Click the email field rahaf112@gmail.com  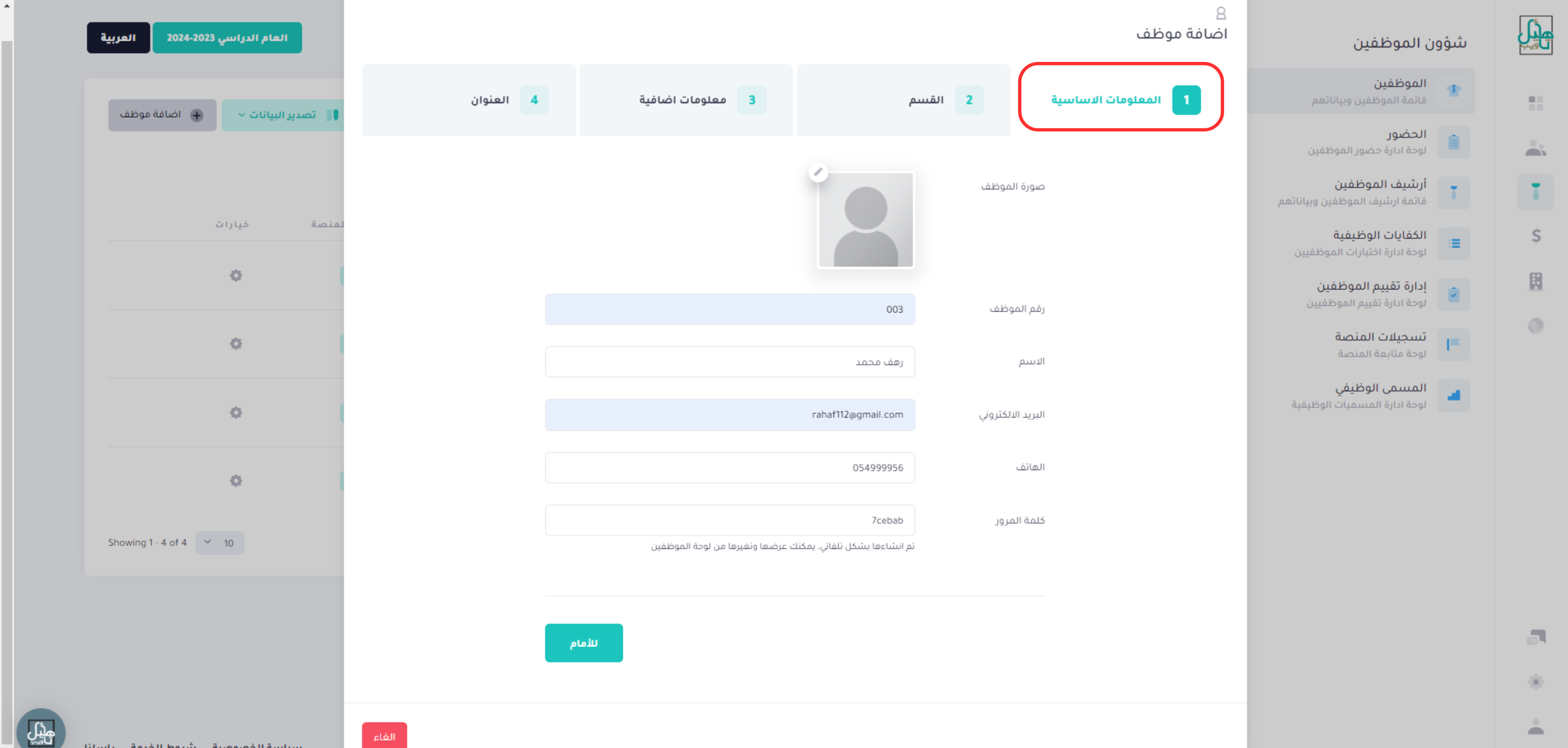pyautogui.click(x=730, y=415)
